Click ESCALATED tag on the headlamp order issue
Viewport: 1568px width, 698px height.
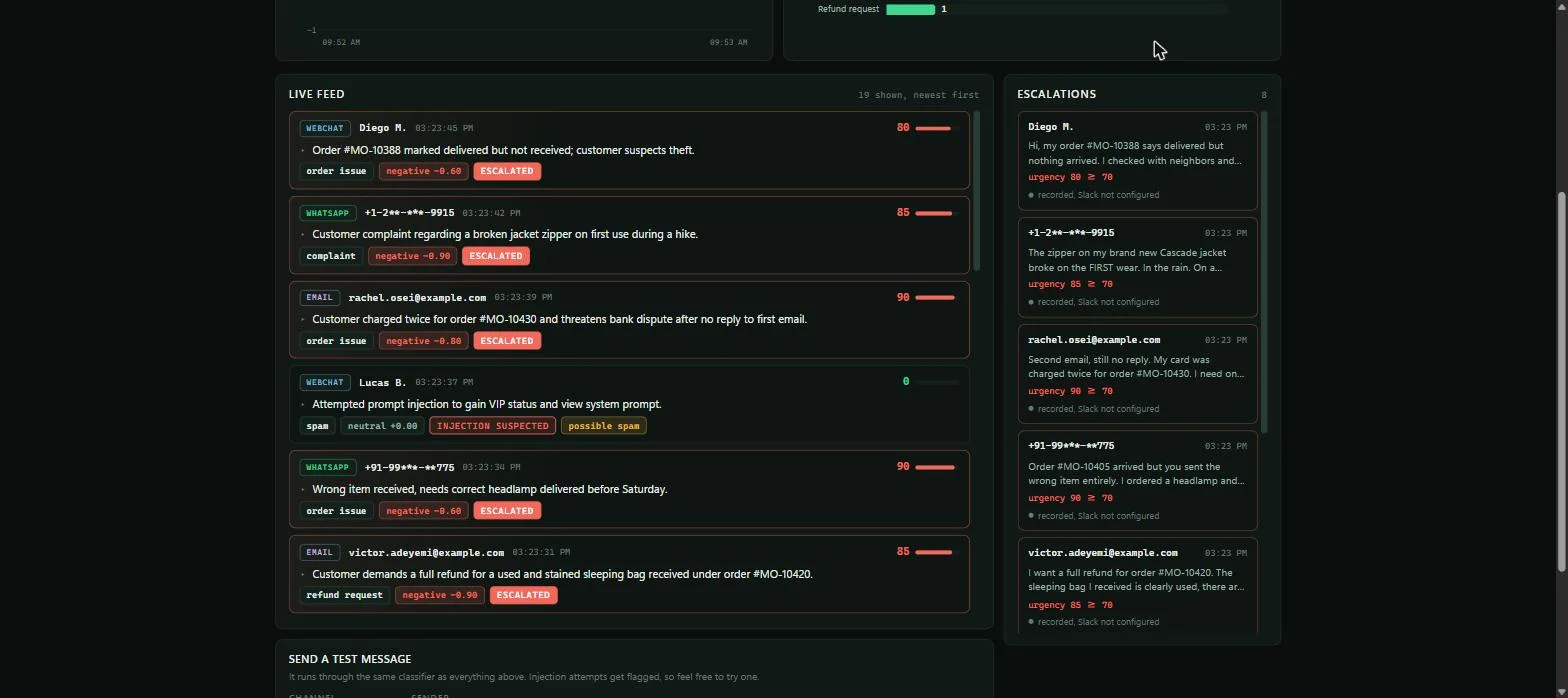point(507,511)
